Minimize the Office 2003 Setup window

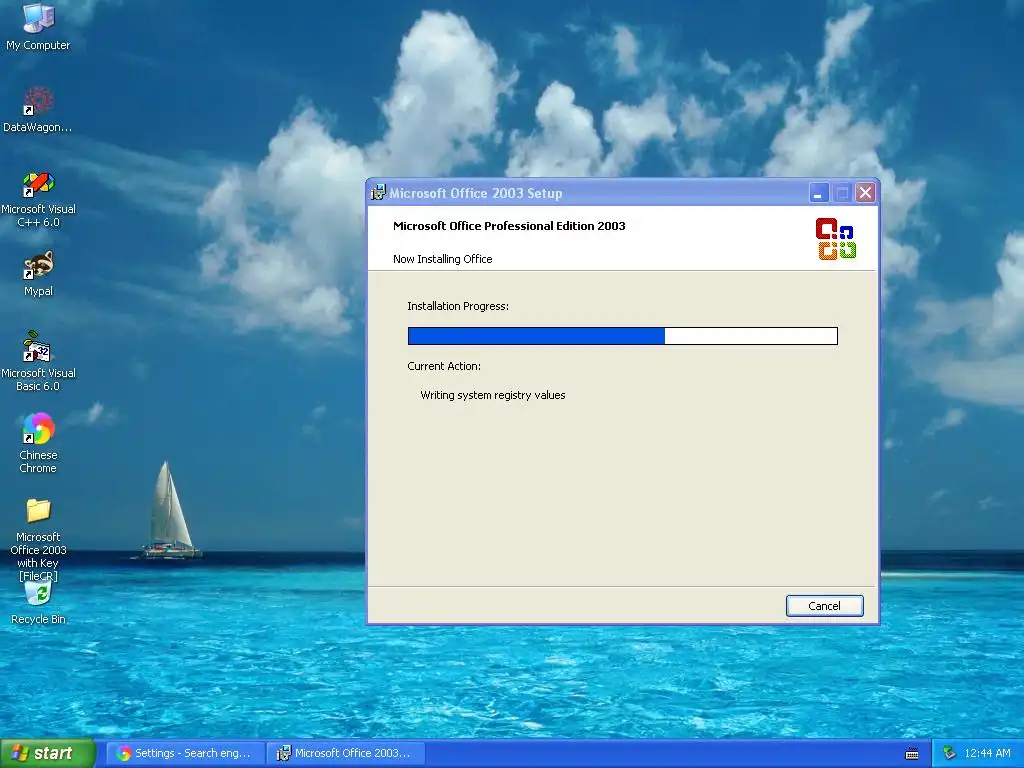818,193
